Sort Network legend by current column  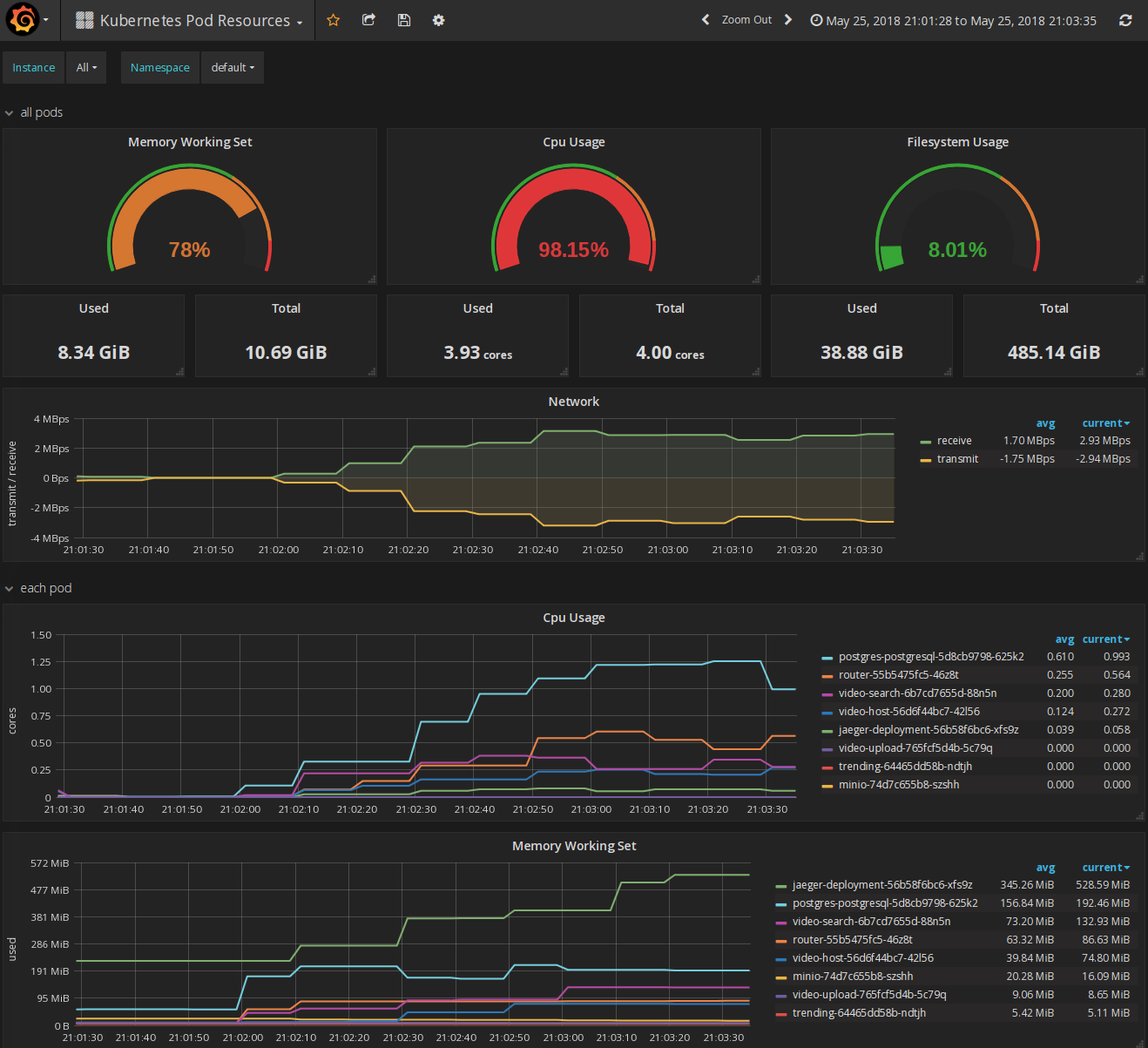point(1105,423)
